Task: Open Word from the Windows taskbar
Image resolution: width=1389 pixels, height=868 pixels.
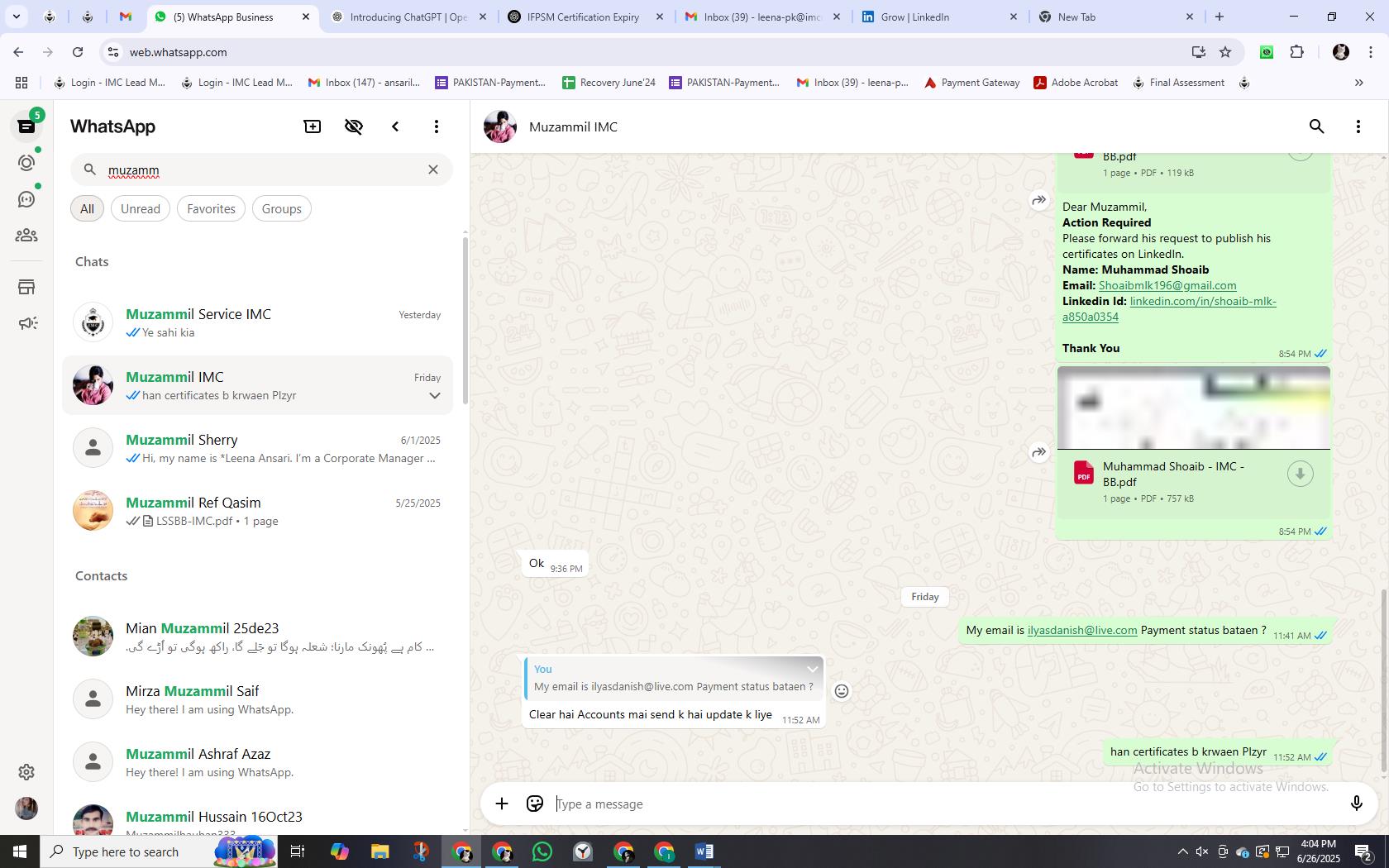Action: point(704,851)
